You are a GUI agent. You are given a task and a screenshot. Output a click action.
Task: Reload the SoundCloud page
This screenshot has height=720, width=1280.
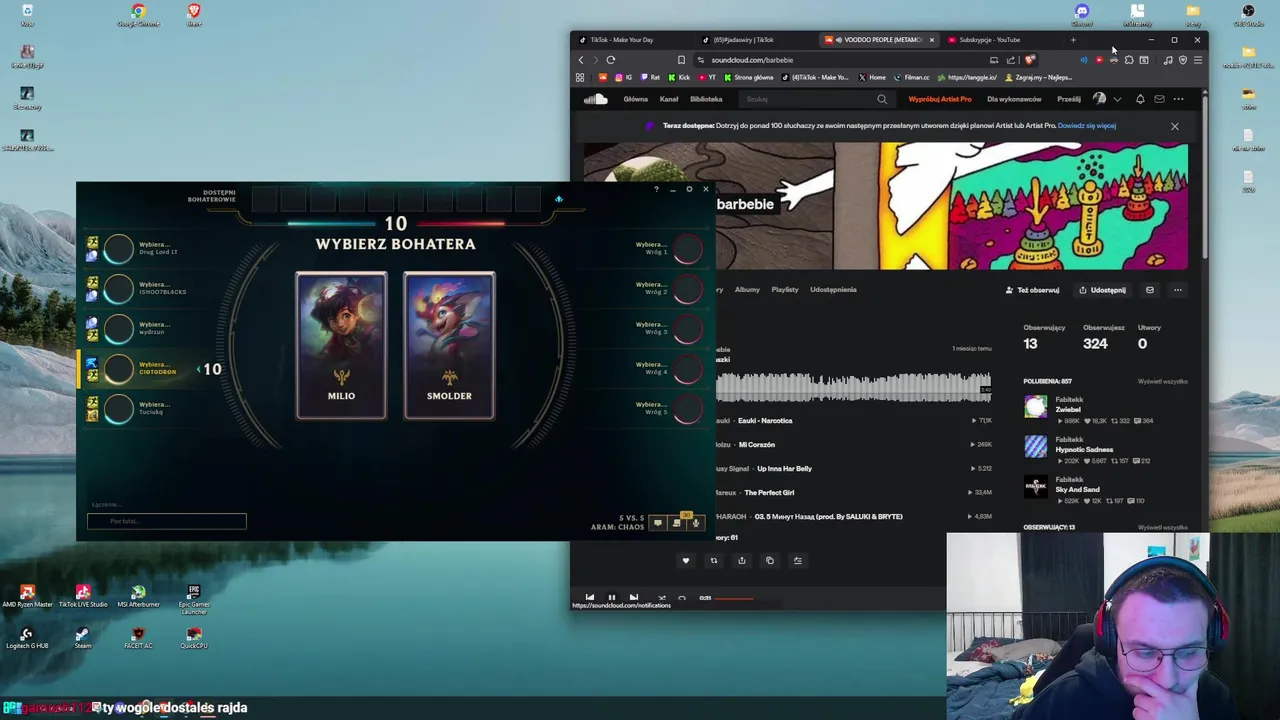click(611, 60)
